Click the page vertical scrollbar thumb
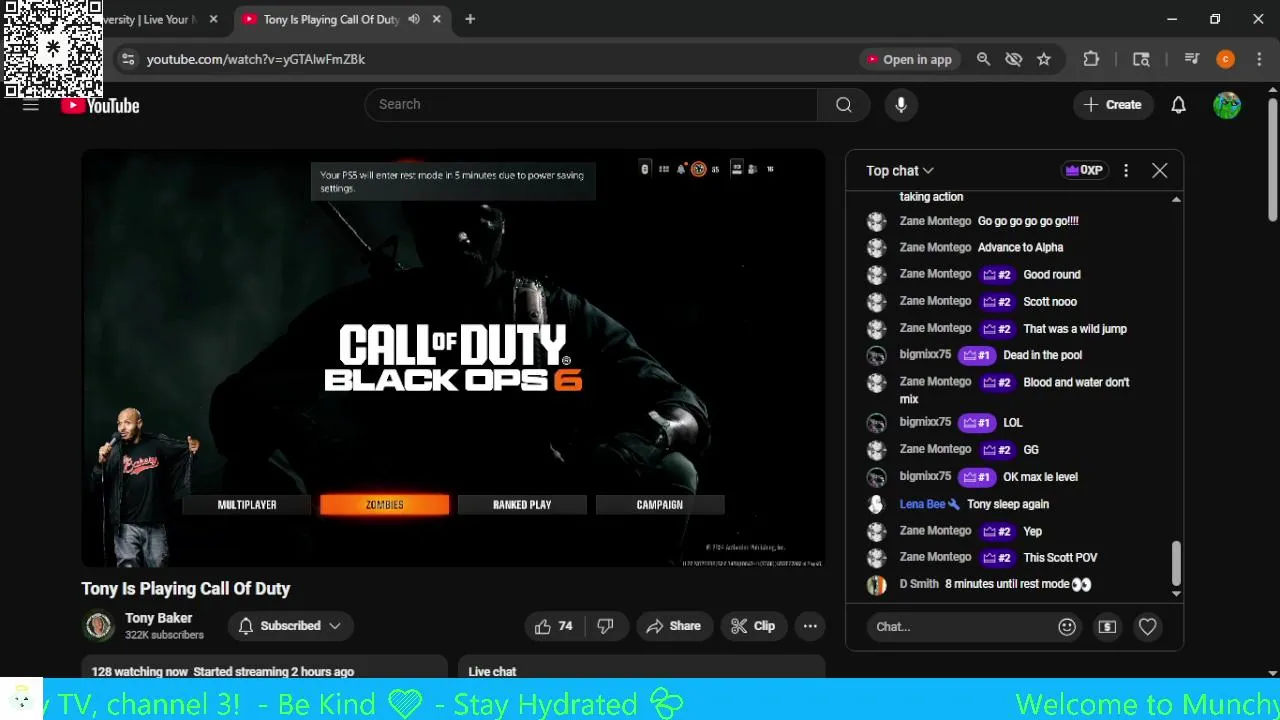 pyautogui.click(x=1272, y=158)
